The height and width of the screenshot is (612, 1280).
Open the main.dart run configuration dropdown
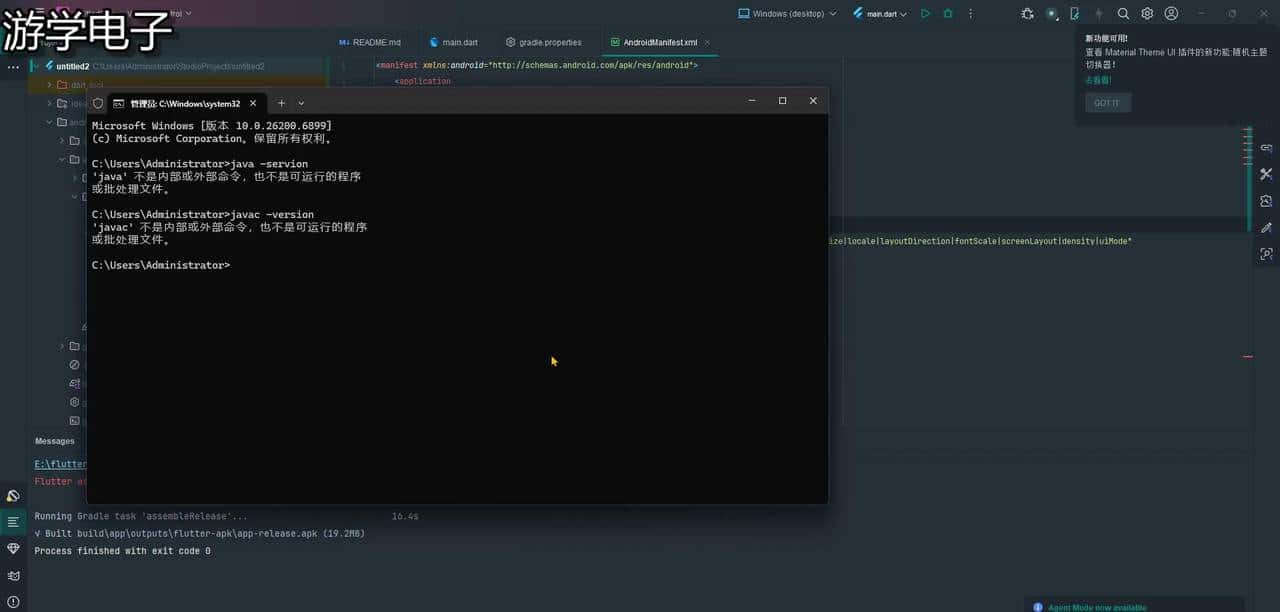pos(880,14)
